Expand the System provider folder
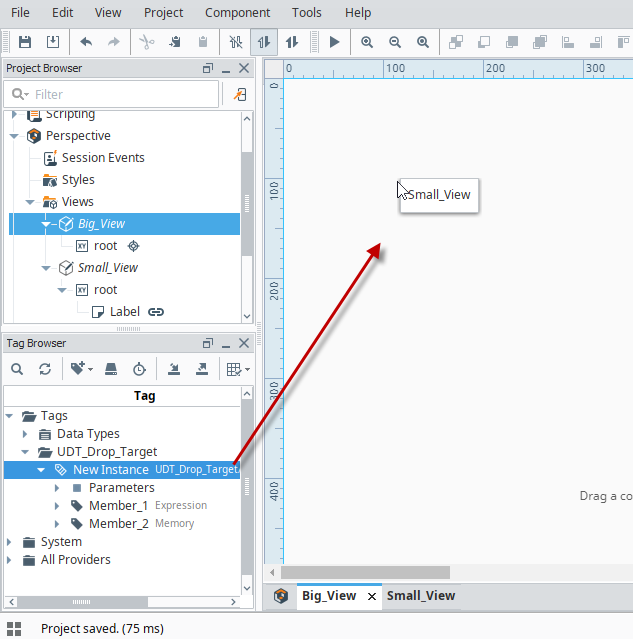 point(9,542)
